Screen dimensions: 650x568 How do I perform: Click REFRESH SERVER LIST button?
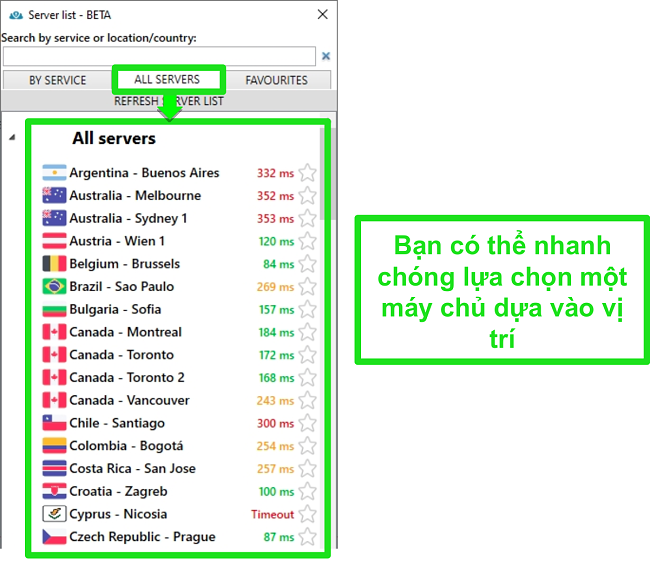(x=169, y=101)
